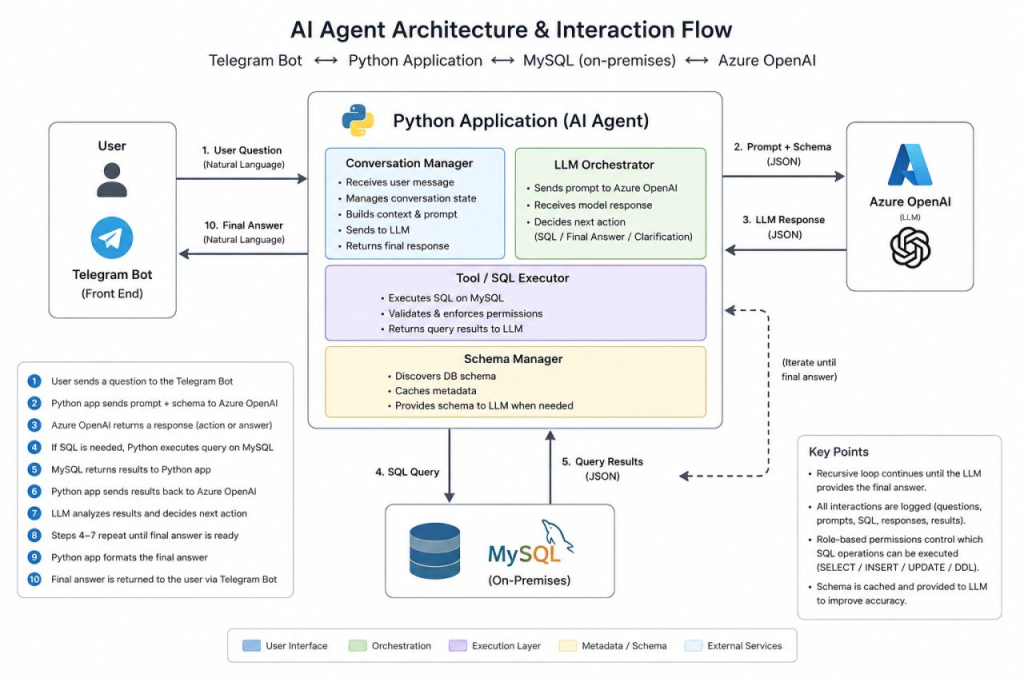
Task: Click 'Returns query results to LLM' bullet
Action: (x=455, y=329)
